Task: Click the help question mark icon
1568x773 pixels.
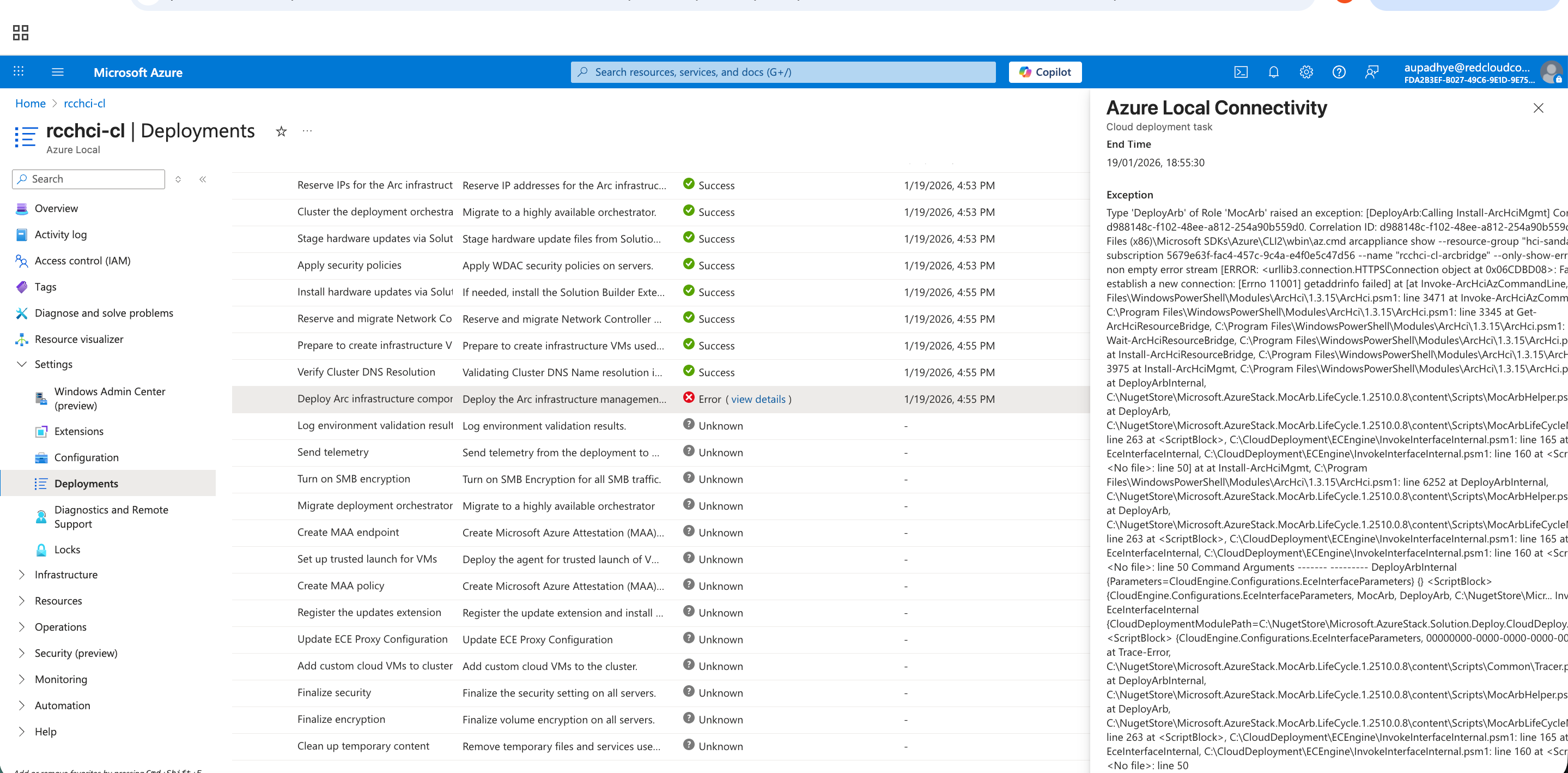Action: pos(1339,72)
